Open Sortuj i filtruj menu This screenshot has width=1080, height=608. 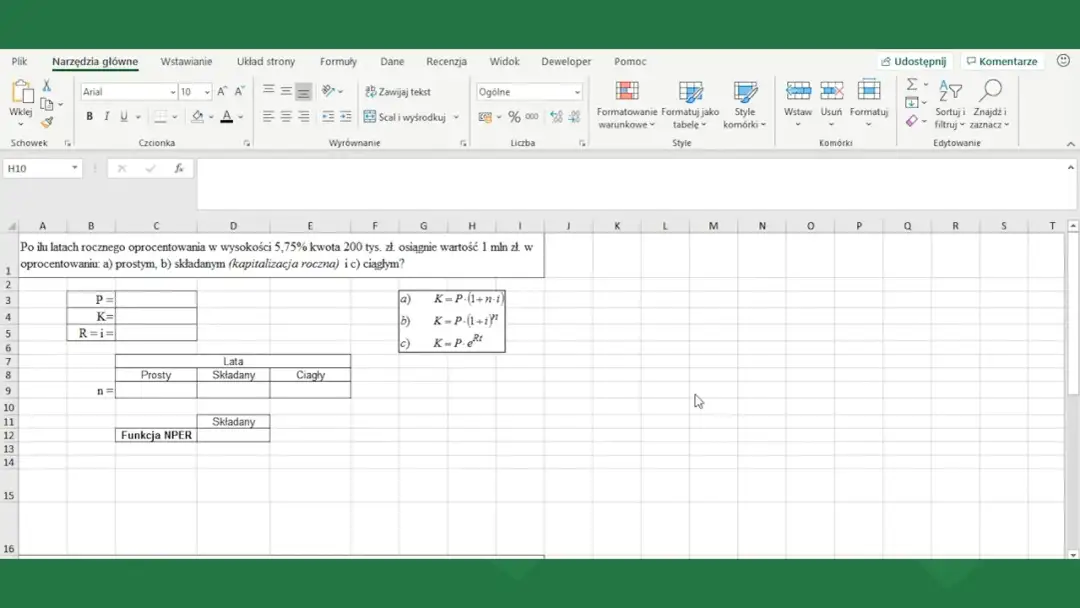tap(951, 104)
